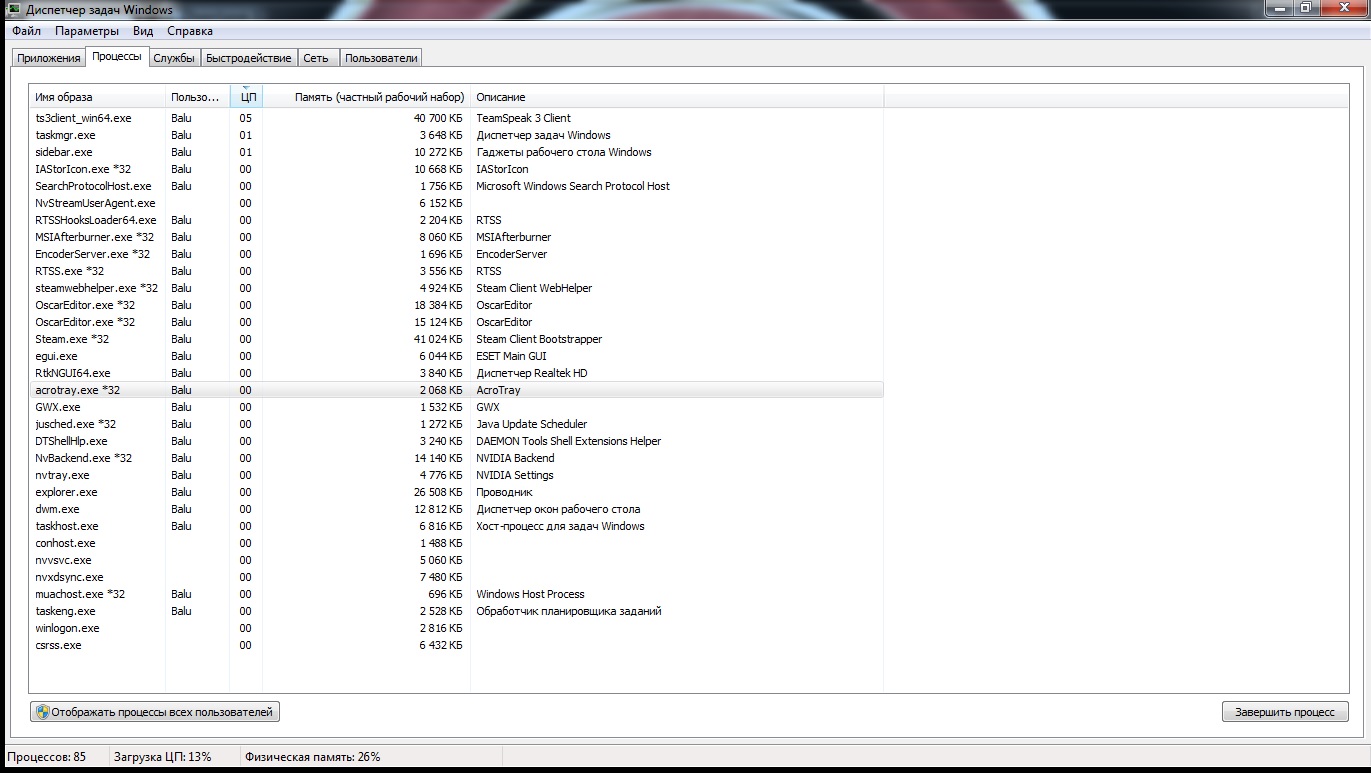Click DAEMON Tools Shell Extensions Helper text
1371x773 pixels.
click(x=568, y=441)
